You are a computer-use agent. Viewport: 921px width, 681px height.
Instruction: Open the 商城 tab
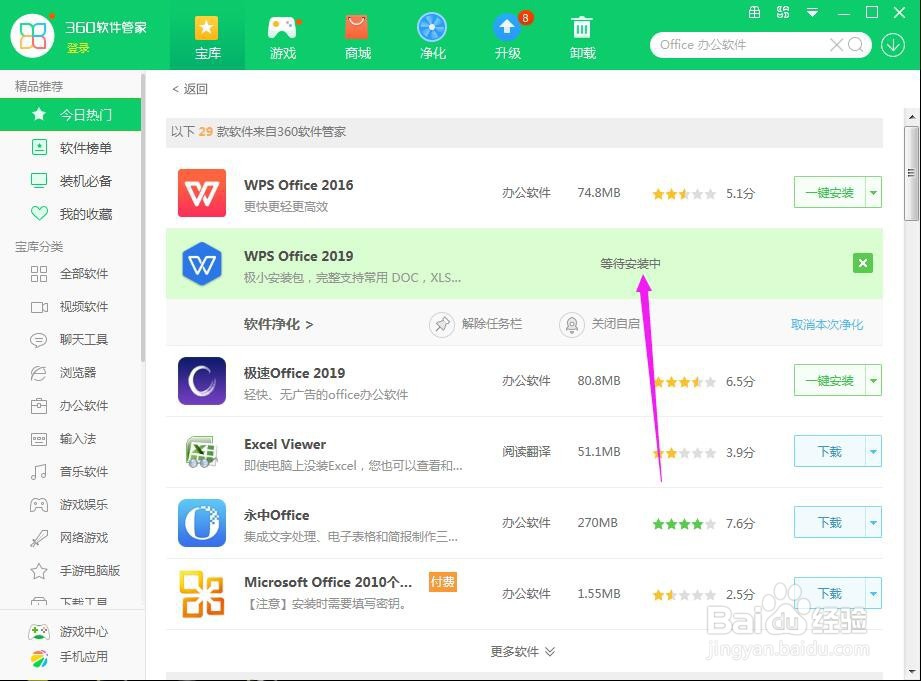coord(357,37)
